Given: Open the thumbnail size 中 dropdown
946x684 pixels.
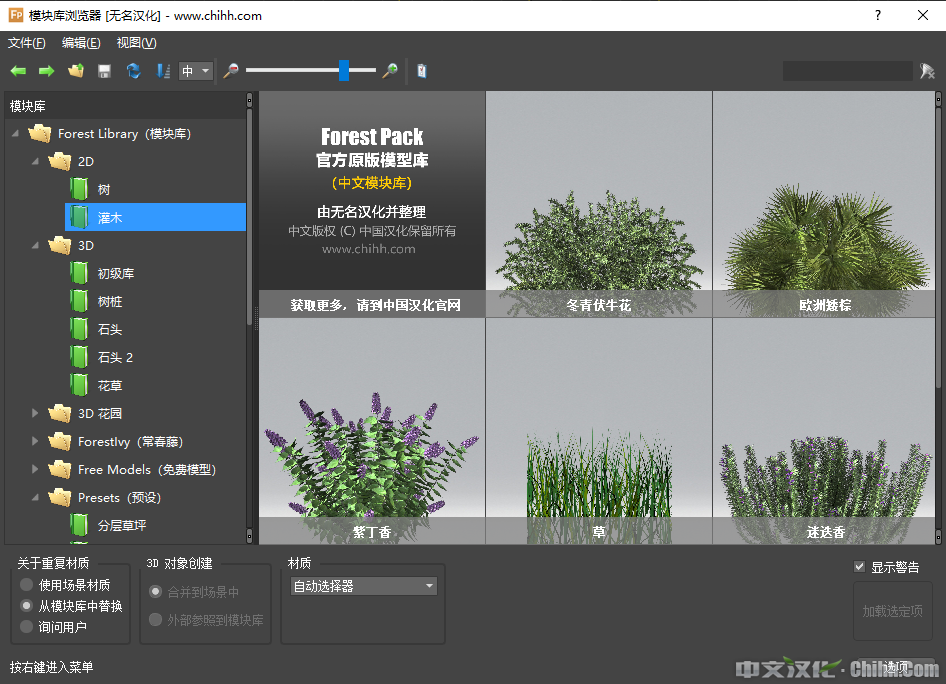Looking at the screenshot, I should pos(196,71).
